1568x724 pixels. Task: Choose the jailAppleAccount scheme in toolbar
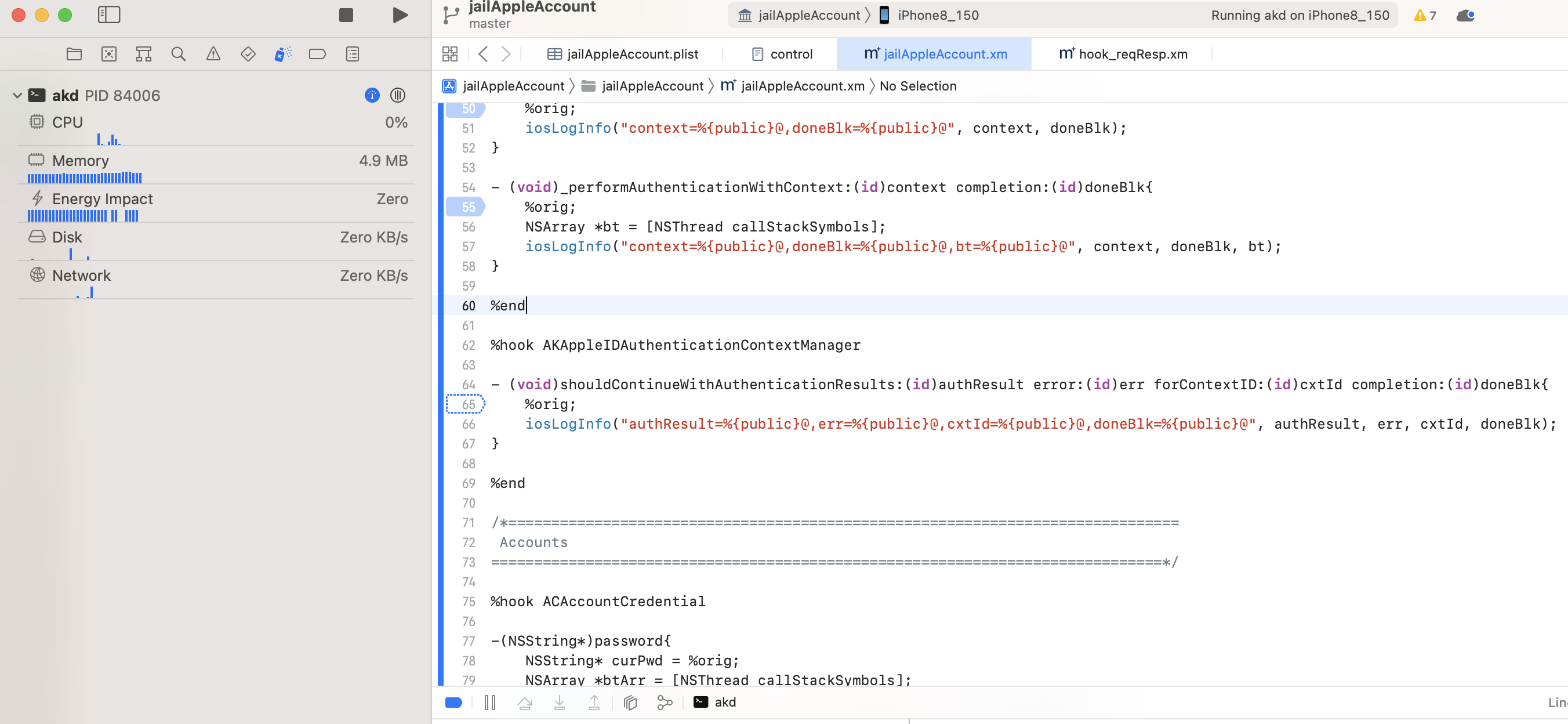pos(798,15)
